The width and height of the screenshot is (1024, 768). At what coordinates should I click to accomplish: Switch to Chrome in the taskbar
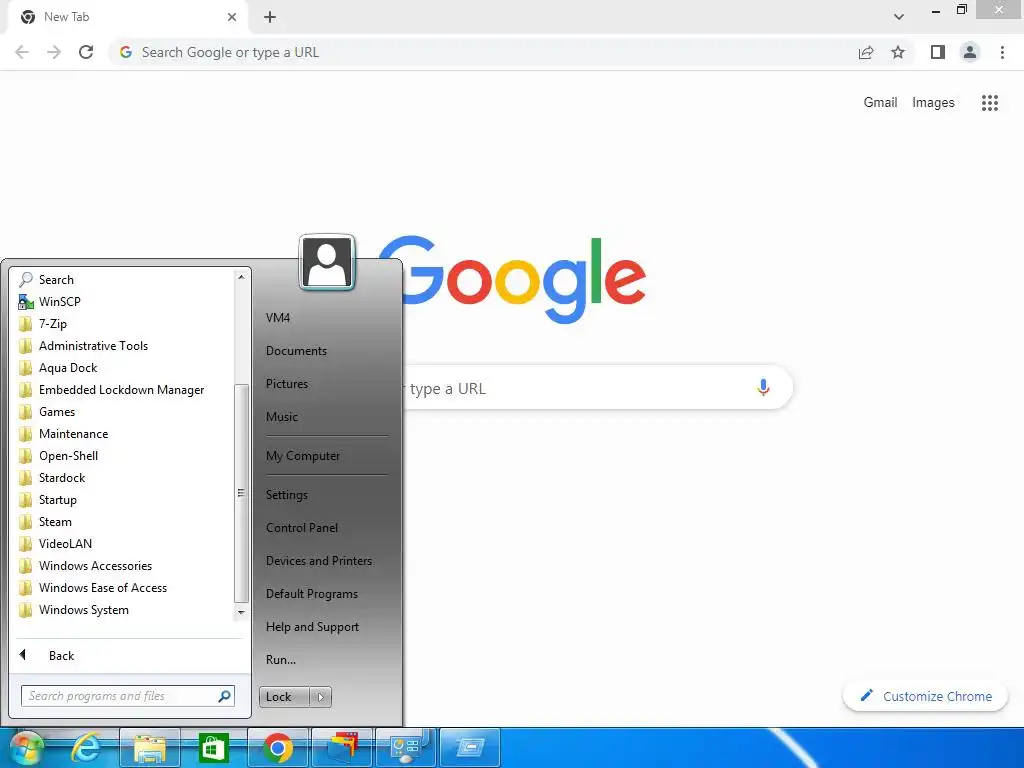[278, 748]
